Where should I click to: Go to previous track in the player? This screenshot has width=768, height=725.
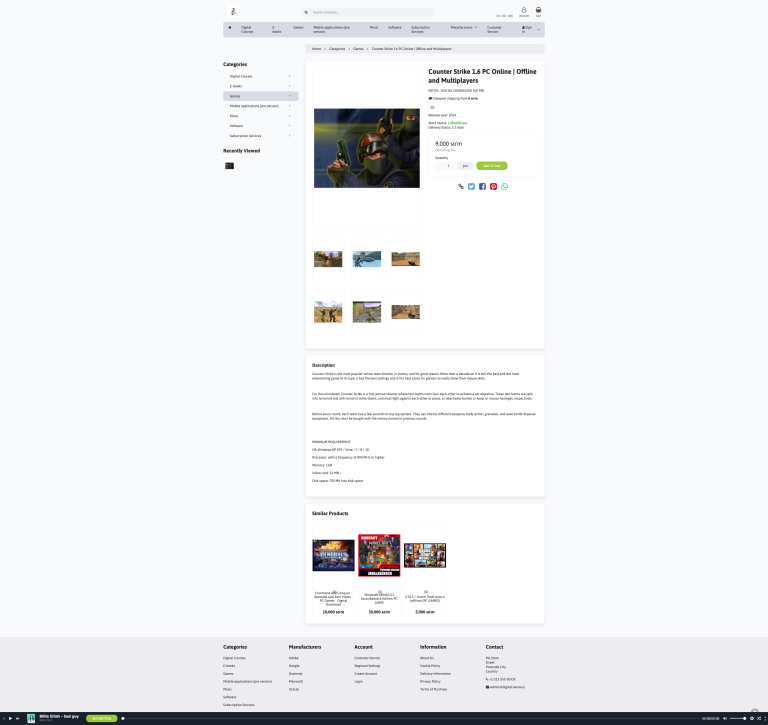pyautogui.click(x=4, y=719)
